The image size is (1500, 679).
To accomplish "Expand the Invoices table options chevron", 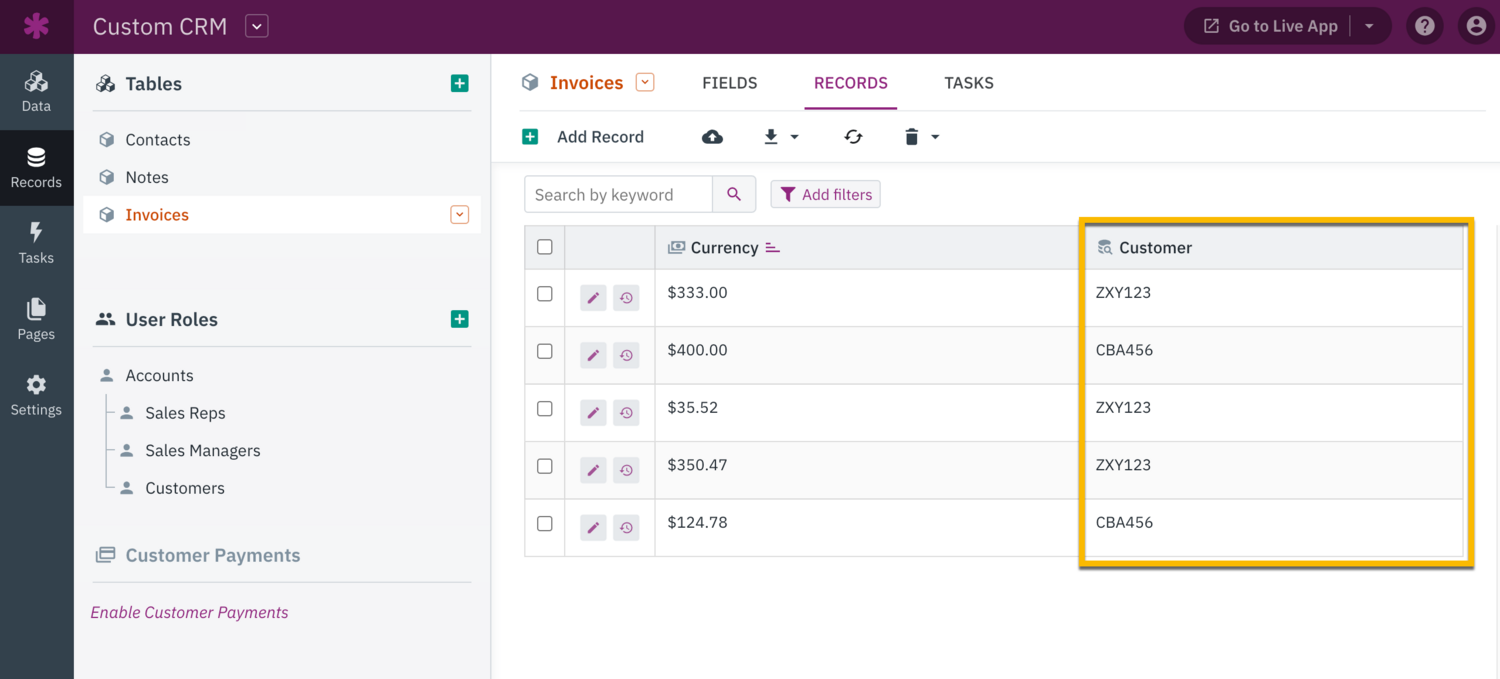I will tap(459, 214).
